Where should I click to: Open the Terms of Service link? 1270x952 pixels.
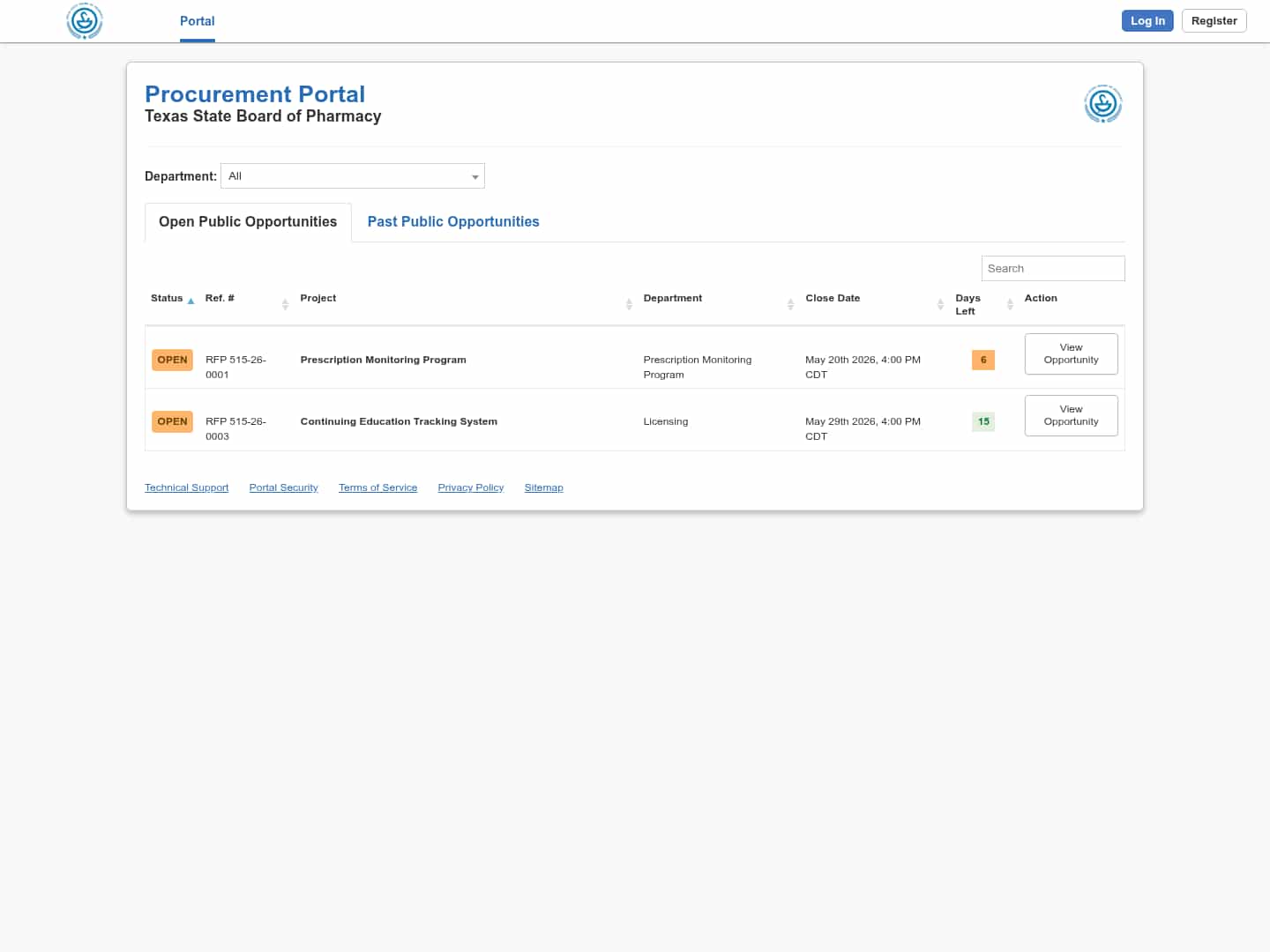point(377,487)
